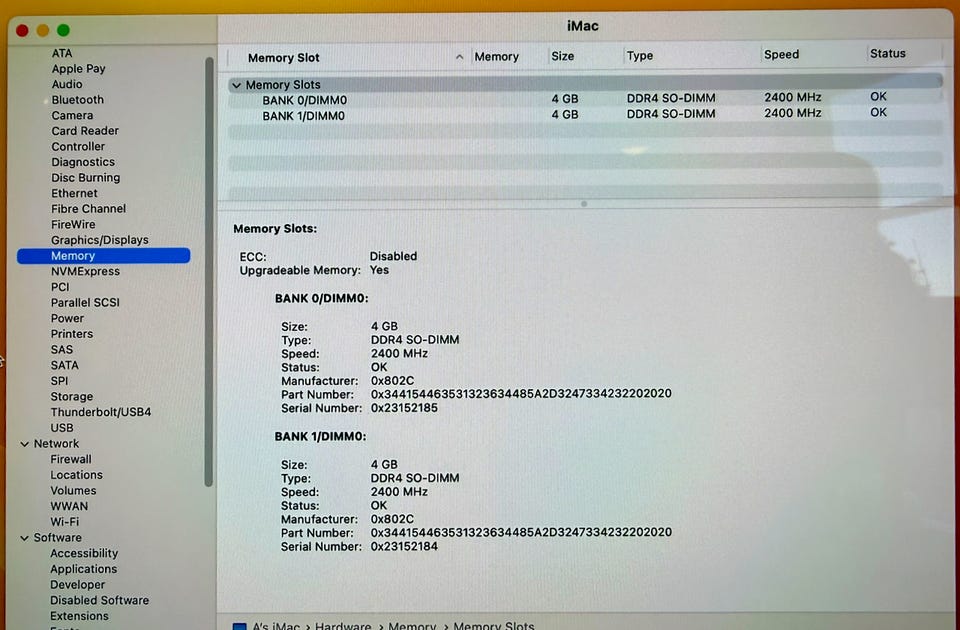Screen dimensions: 960x630
Task: Select Parallel SCSI in sidebar
Action: click(x=85, y=302)
